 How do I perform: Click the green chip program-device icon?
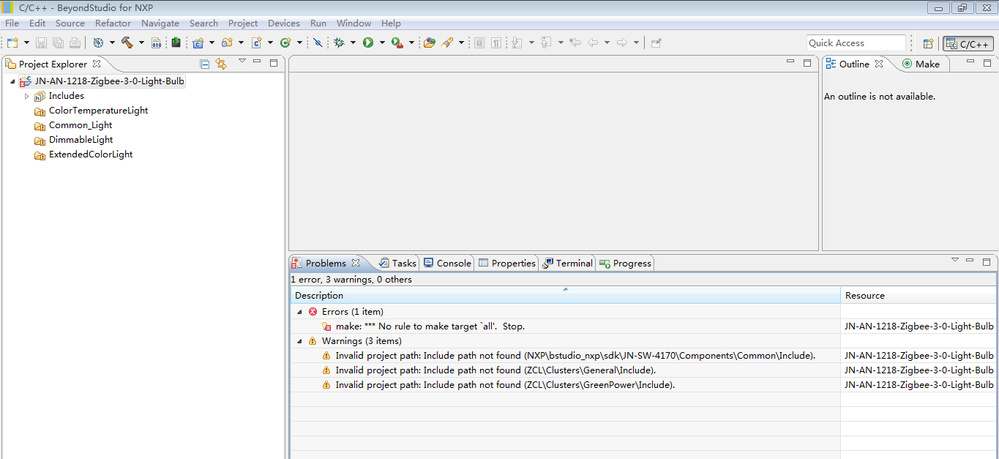[x=176, y=43]
